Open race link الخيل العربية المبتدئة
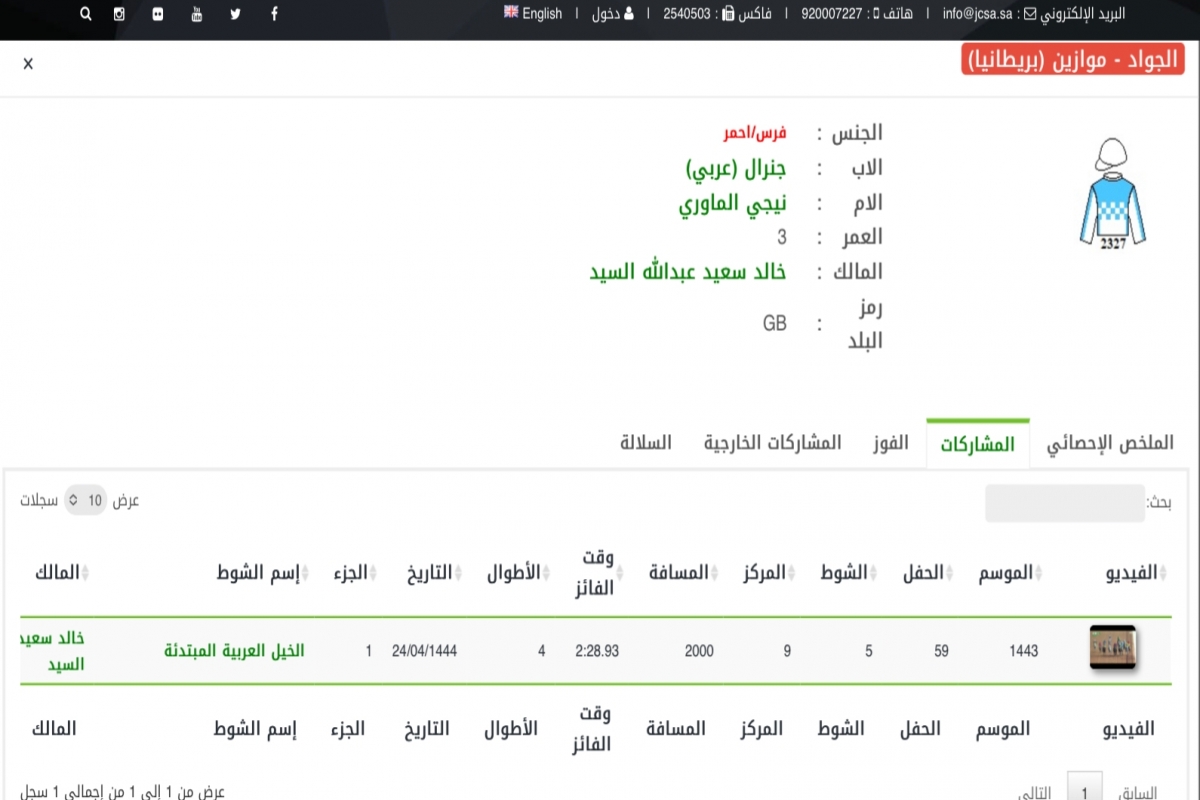This screenshot has width=1200, height=800. [x=235, y=651]
